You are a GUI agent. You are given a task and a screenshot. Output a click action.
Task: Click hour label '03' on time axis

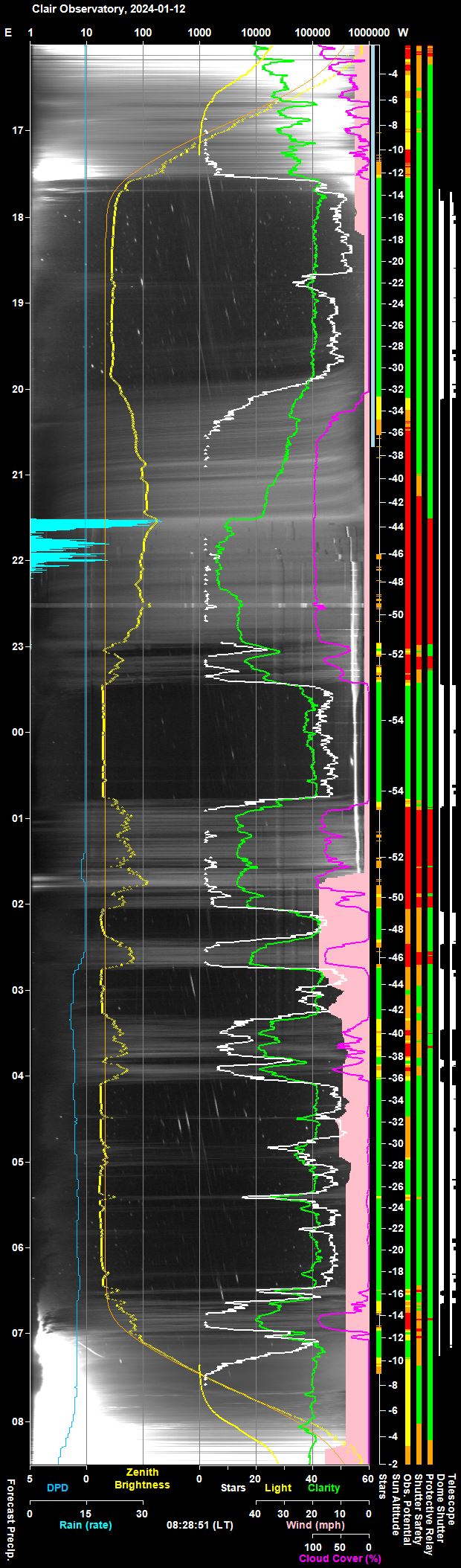pyautogui.click(x=17, y=990)
